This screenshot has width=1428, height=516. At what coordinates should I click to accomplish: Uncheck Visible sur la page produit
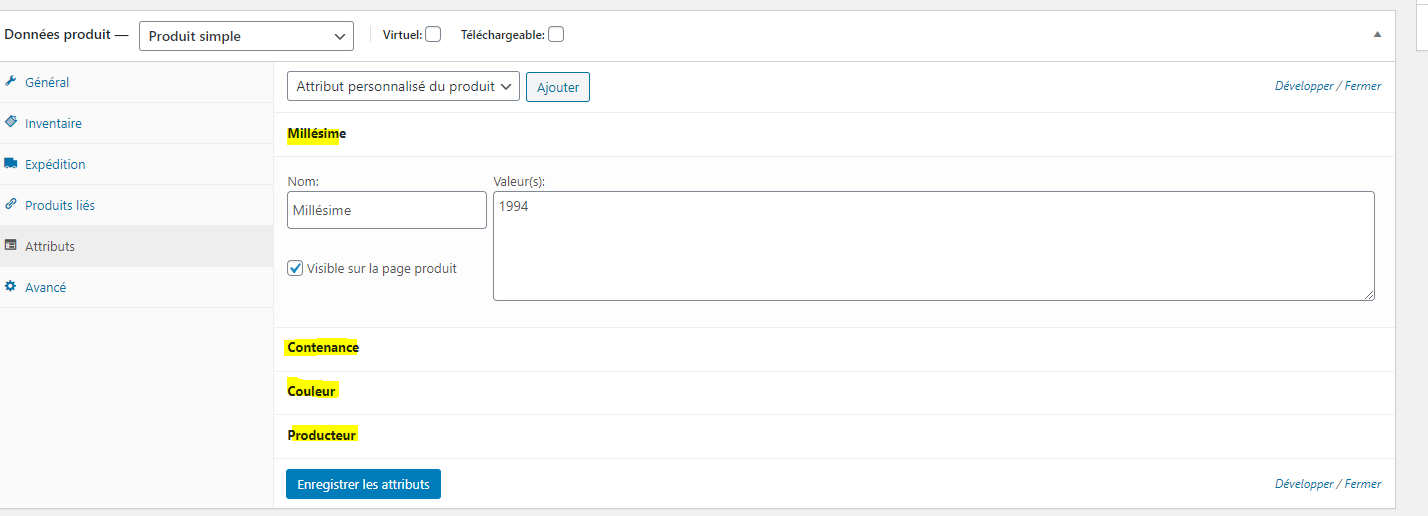pyautogui.click(x=295, y=268)
